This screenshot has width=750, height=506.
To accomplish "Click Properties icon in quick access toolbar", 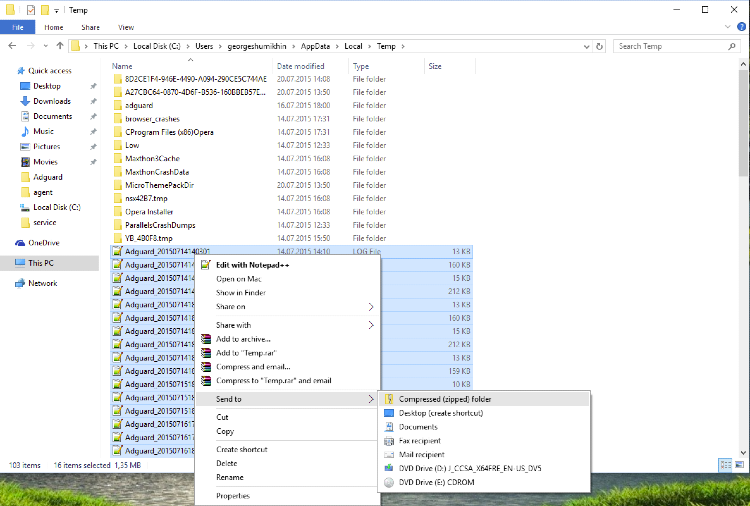I will click(31, 10).
